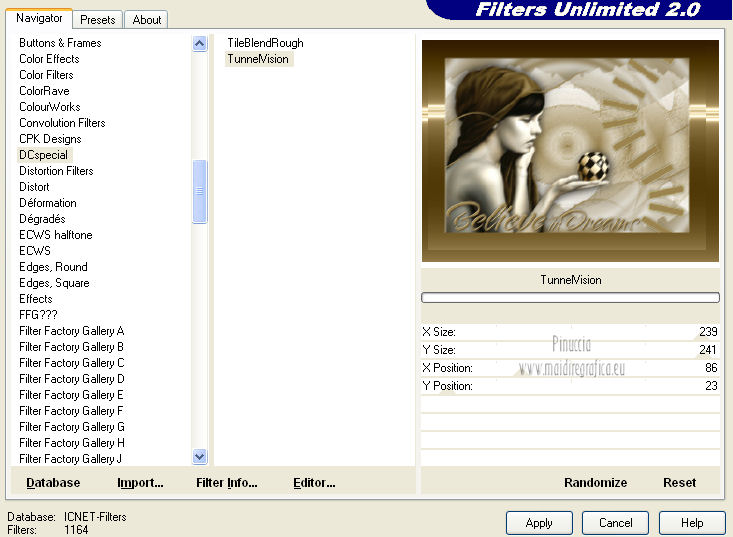Click the category list scrollbar thumb

pyautogui.click(x=200, y=191)
